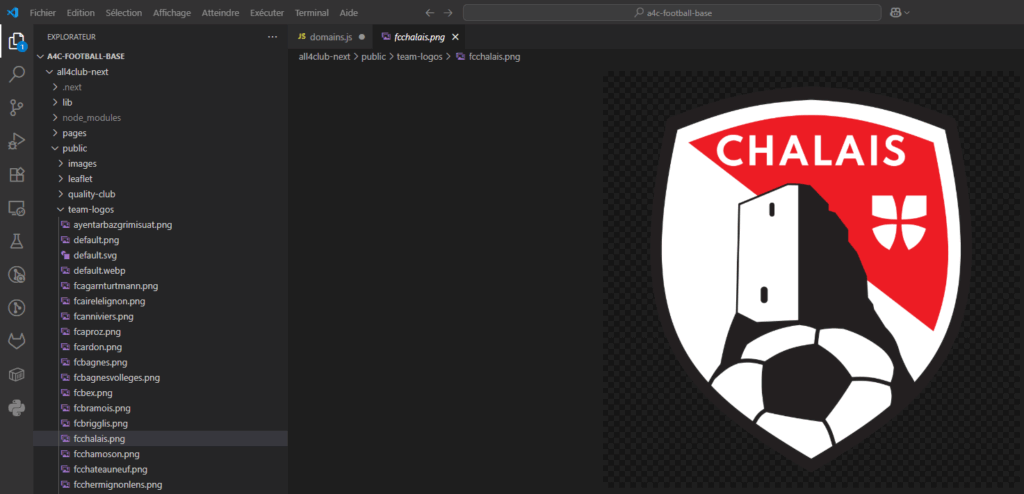Open default.webp in the explorer
1024x494 pixels.
point(99,271)
